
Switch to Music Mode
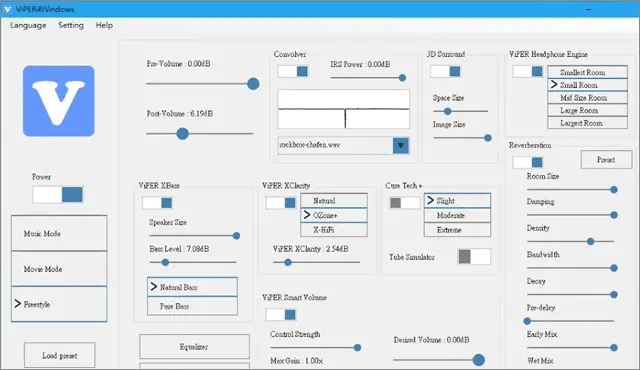point(59,233)
